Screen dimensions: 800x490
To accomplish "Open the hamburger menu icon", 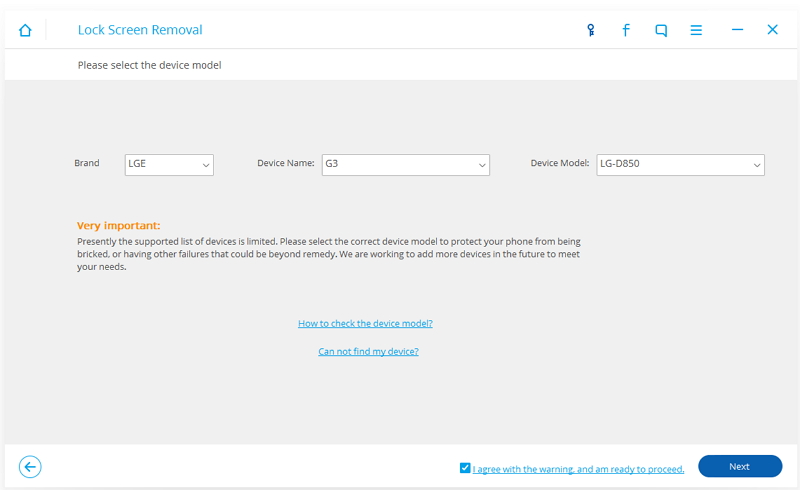I will coord(696,30).
